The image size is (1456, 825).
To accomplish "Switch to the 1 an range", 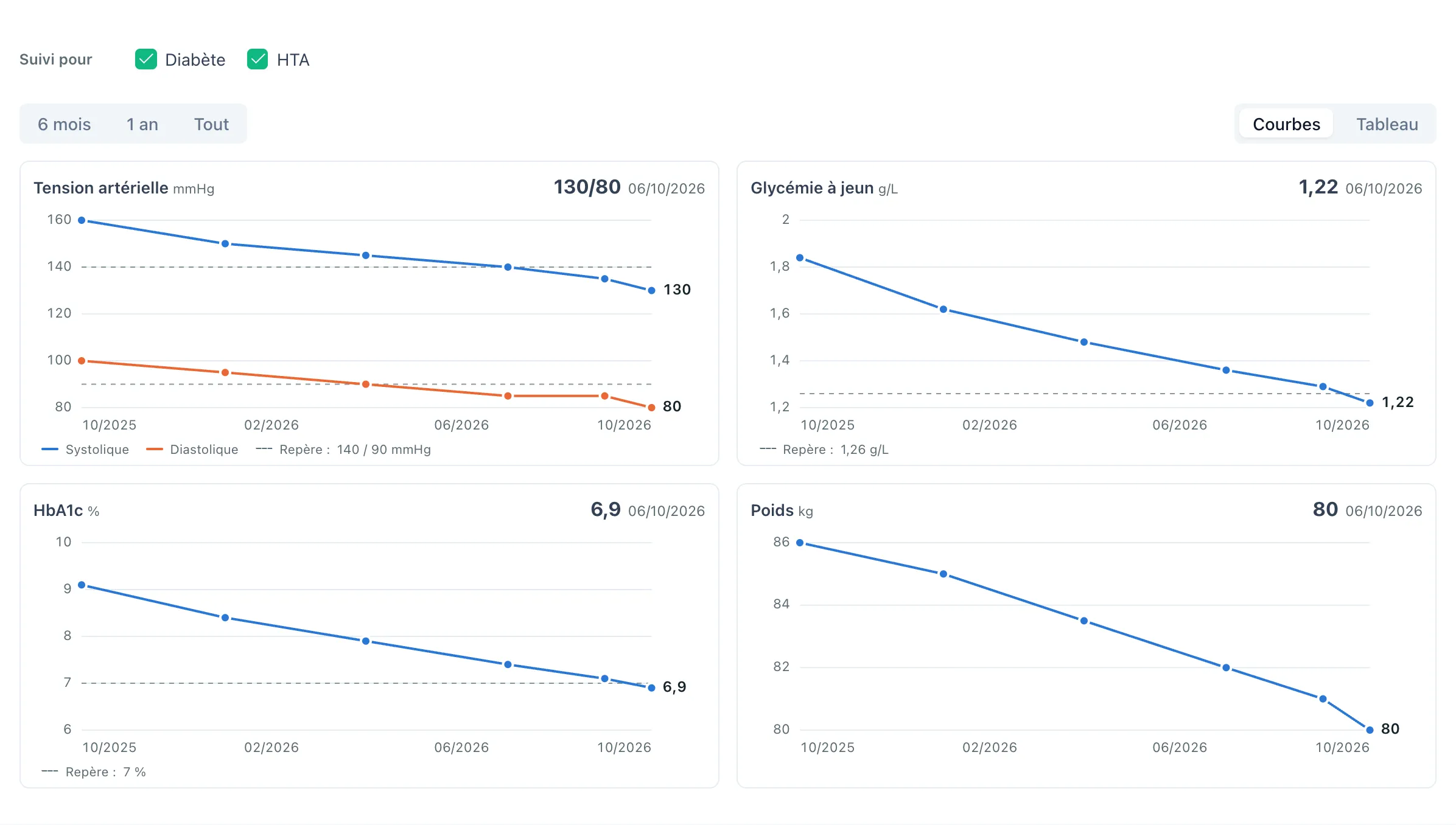I will coord(142,124).
